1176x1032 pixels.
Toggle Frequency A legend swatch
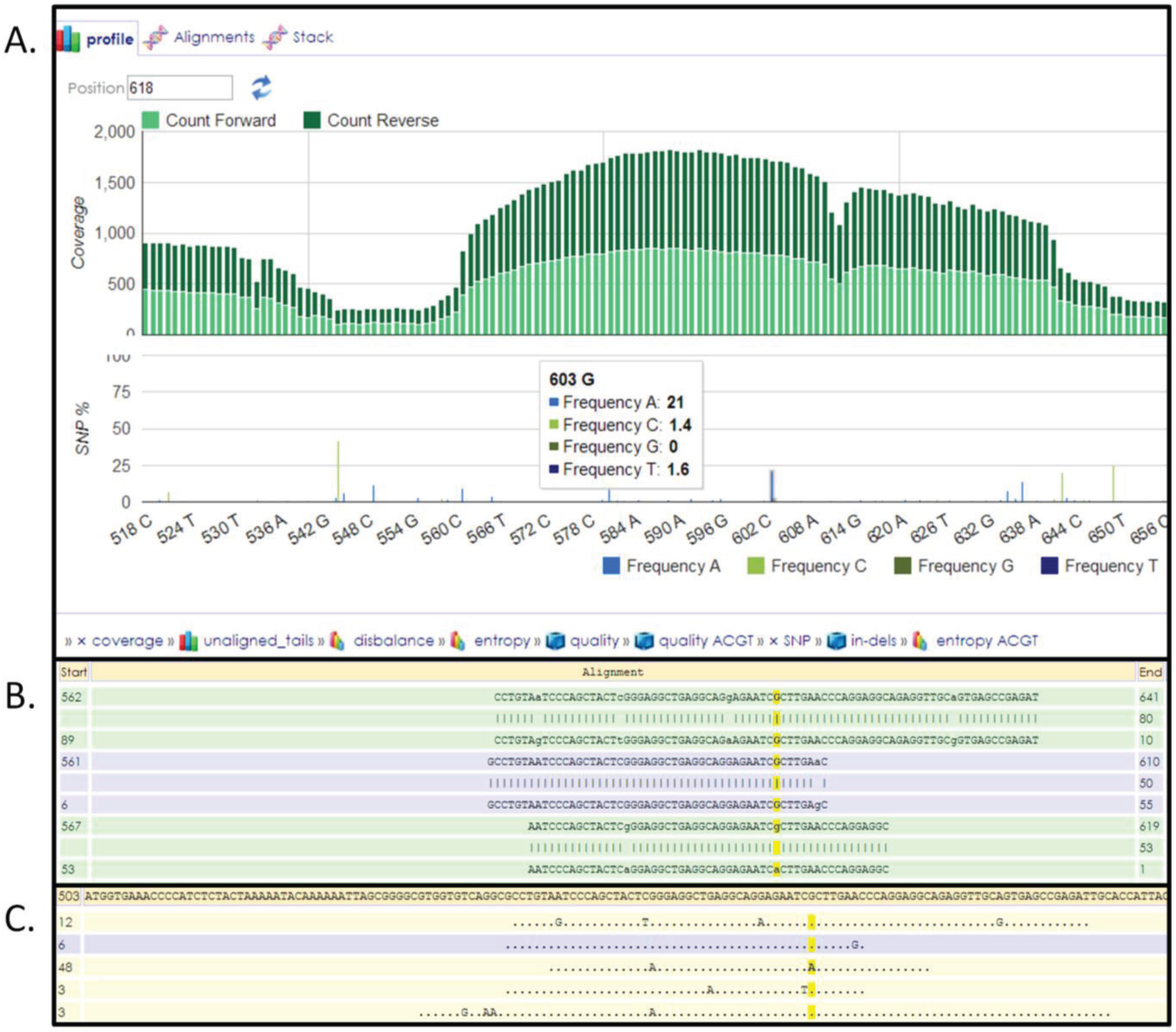coord(611,566)
